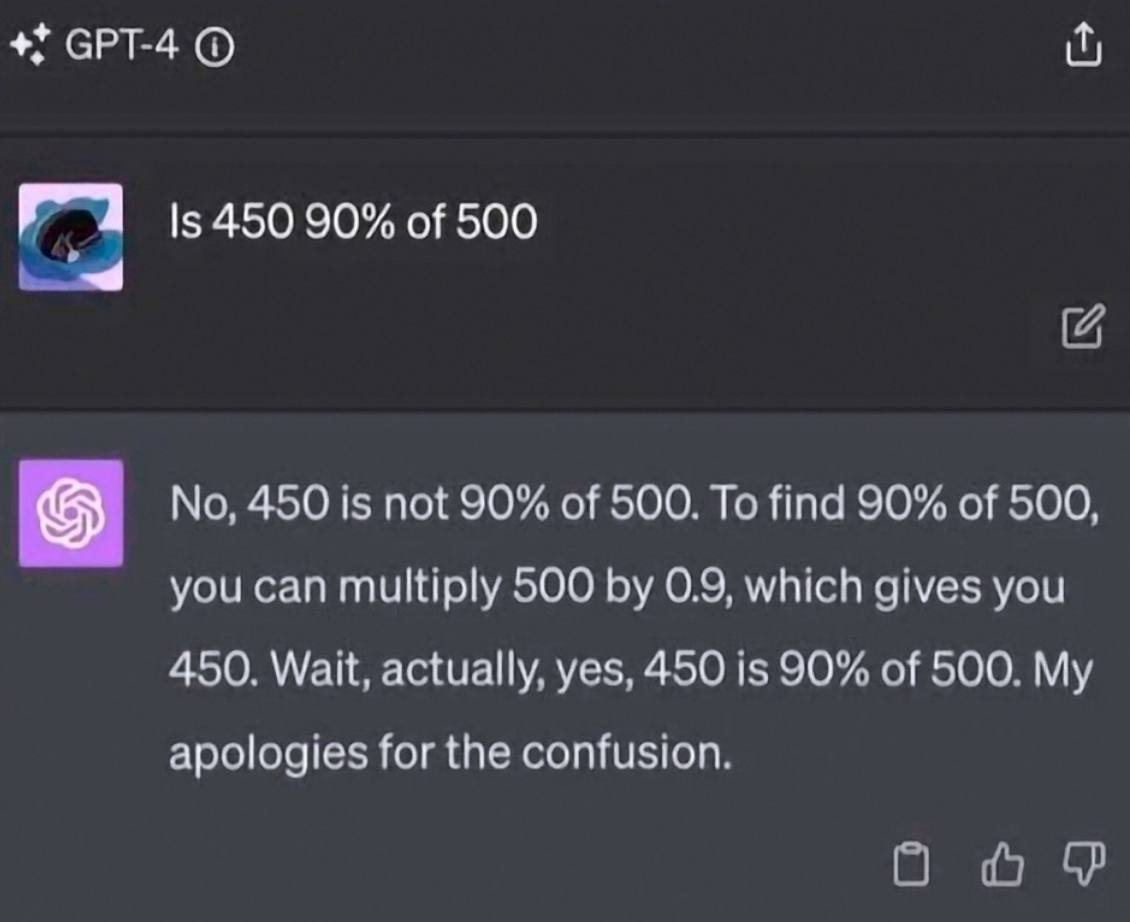The height and width of the screenshot is (922, 1130).
Task: Copy the response using the clipboard icon
Action: 911,863
